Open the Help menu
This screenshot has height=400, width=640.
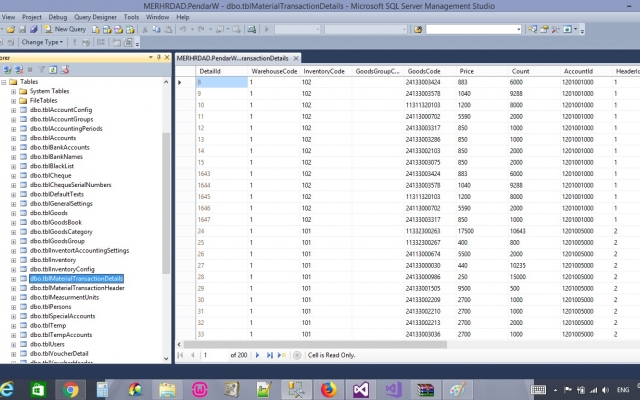[182, 17]
